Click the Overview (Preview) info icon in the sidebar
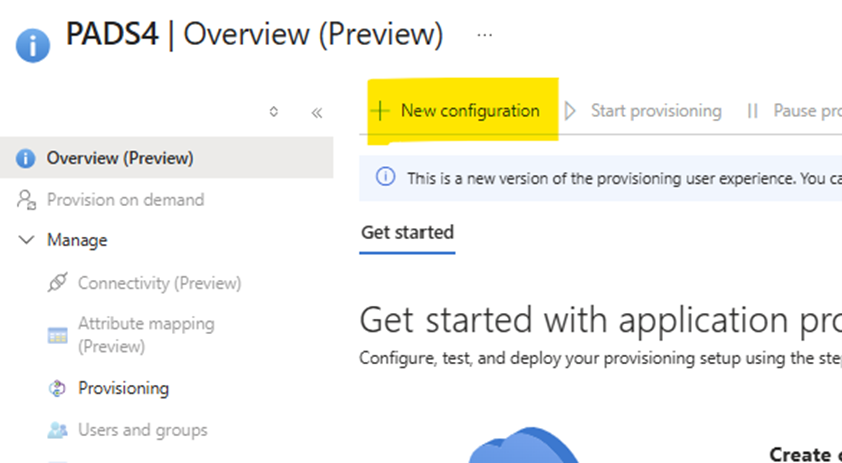Screen dimensions: 842x463 (25, 158)
